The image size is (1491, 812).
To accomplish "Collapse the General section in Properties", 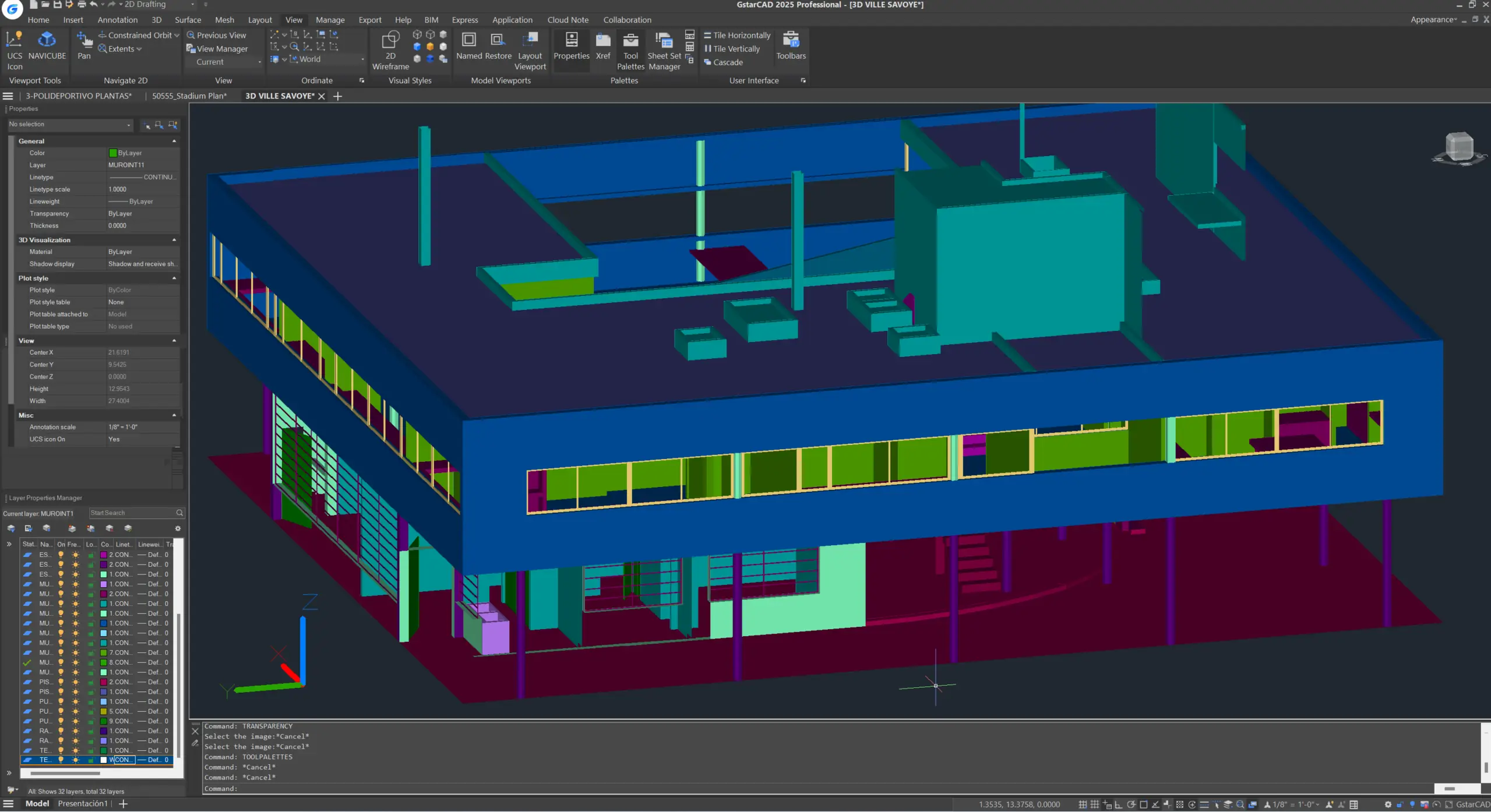I will click(x=174, y=140).
